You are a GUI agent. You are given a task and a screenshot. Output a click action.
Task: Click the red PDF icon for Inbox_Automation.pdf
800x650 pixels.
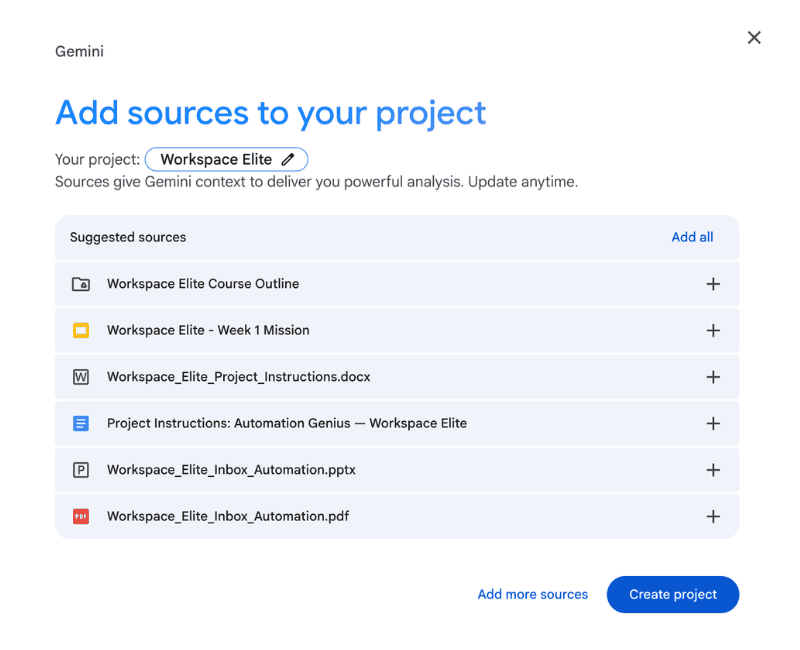coord(81,516)
